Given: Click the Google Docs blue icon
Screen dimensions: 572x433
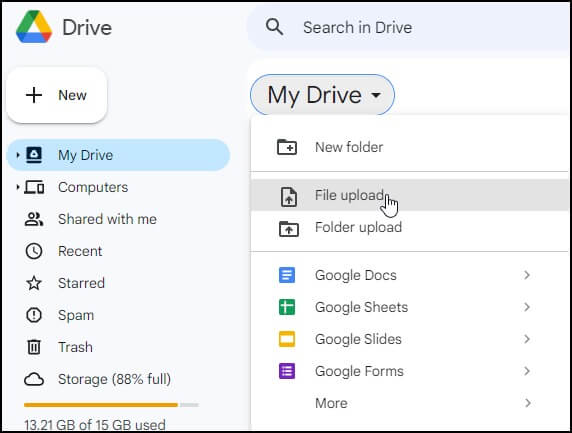Looking at the screenshot, I should 287,275.
